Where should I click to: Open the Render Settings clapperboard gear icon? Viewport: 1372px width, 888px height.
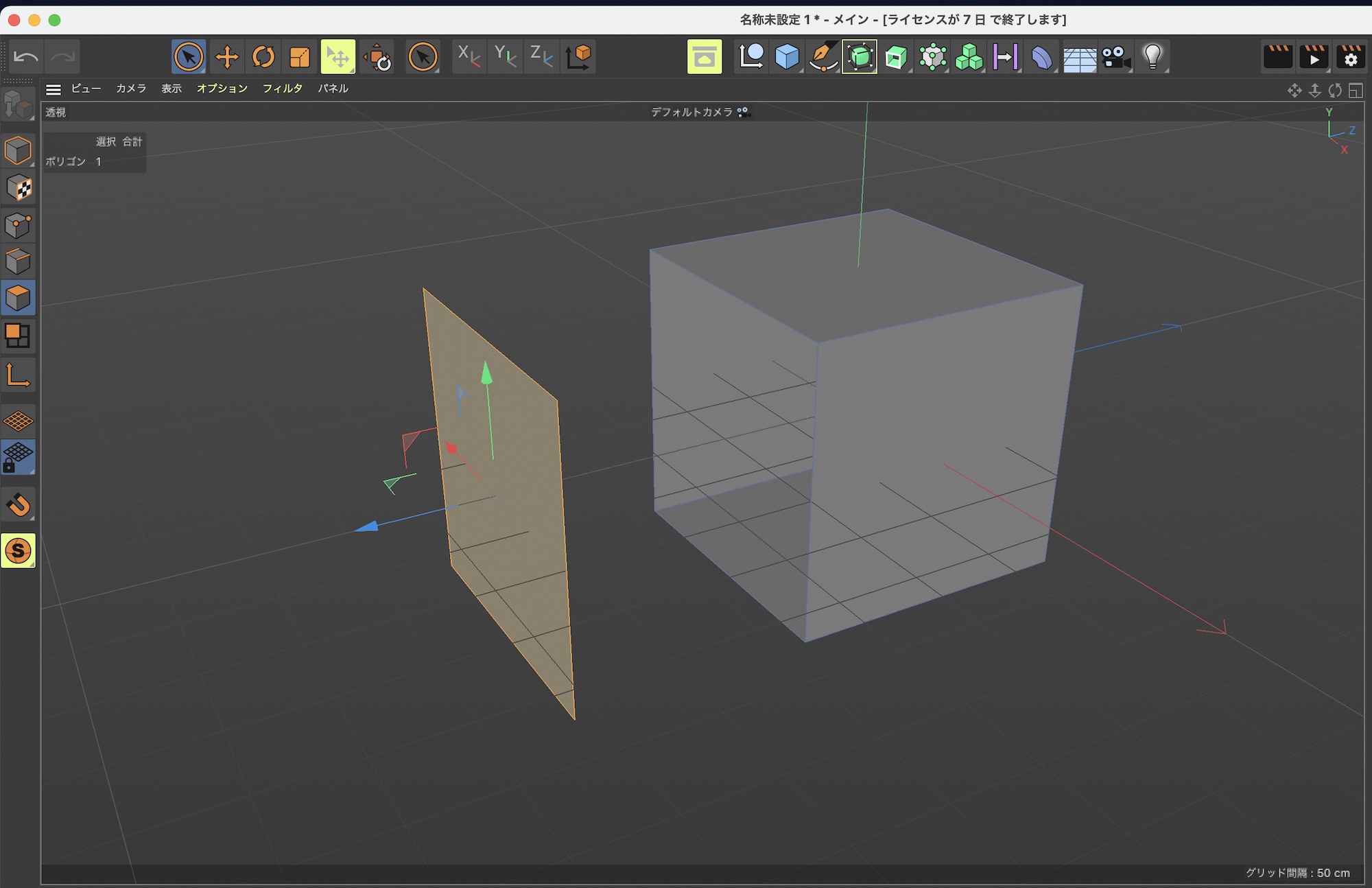click(x=1350, y=57)
